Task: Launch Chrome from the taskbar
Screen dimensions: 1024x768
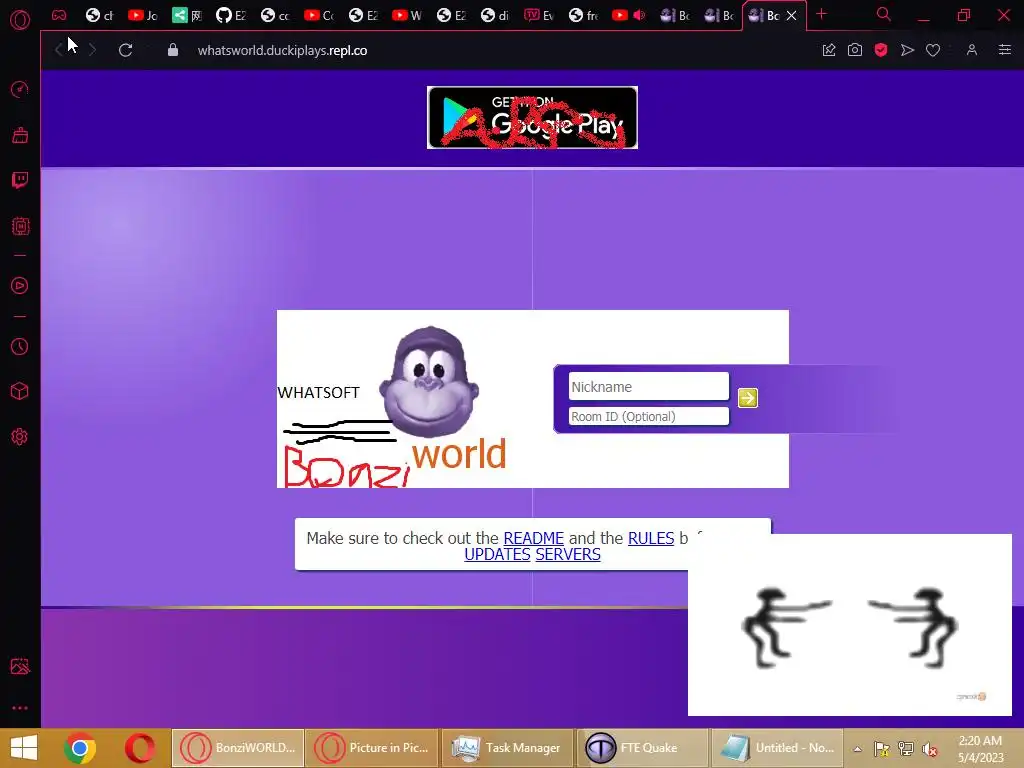Action: (x=80, y=748)
